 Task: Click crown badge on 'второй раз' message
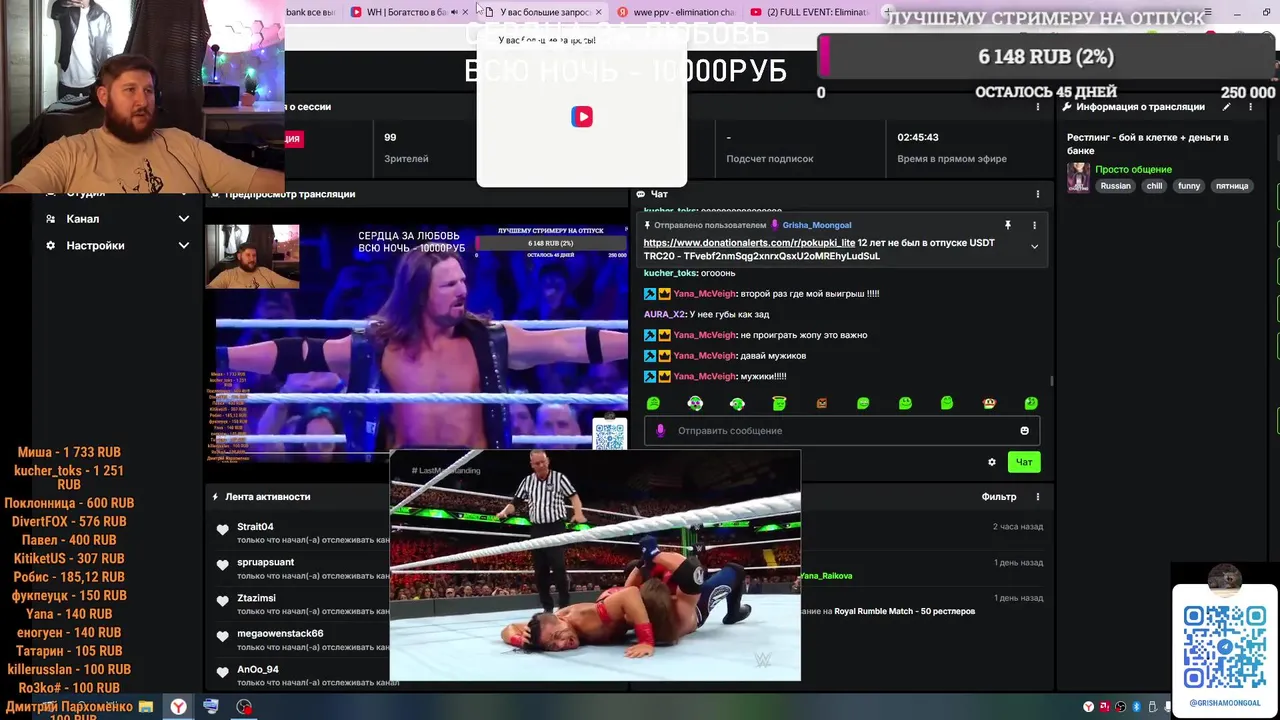click(664, 294)
